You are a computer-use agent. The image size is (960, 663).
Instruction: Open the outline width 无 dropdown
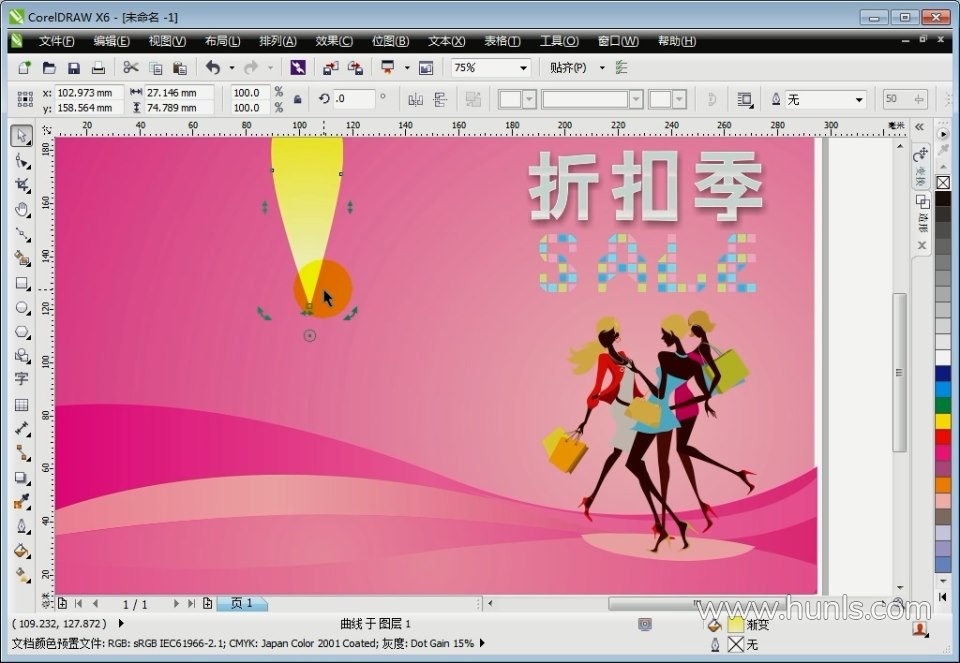(x=859, y=100)
